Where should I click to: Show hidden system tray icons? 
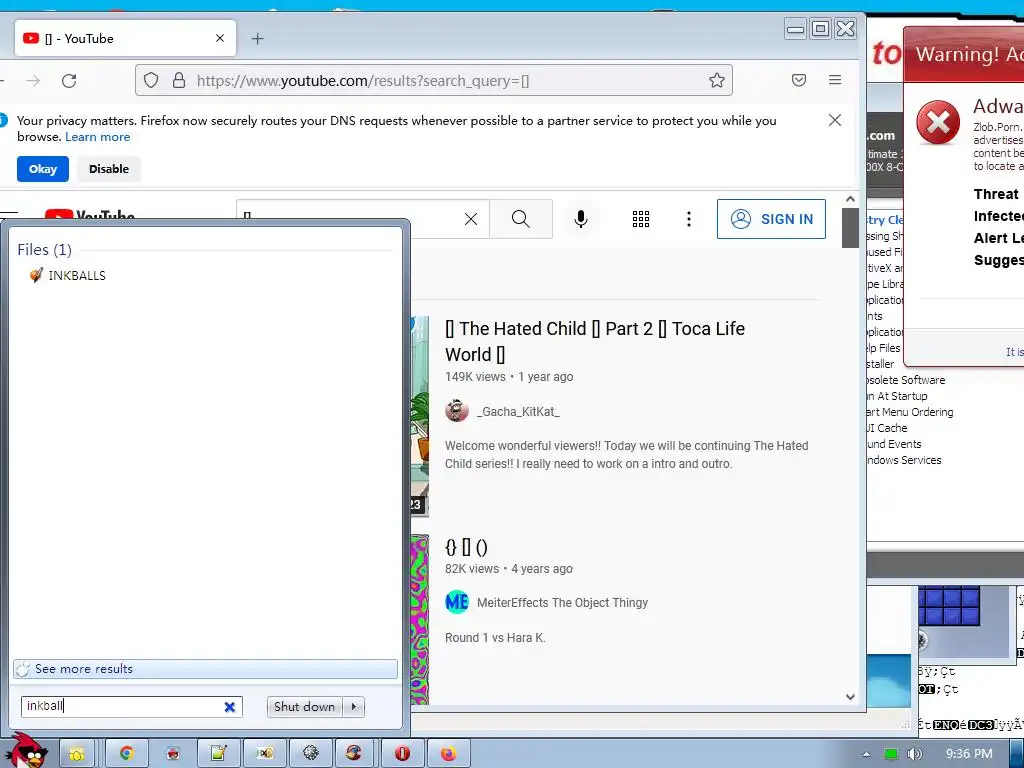(x=866, y=754)
